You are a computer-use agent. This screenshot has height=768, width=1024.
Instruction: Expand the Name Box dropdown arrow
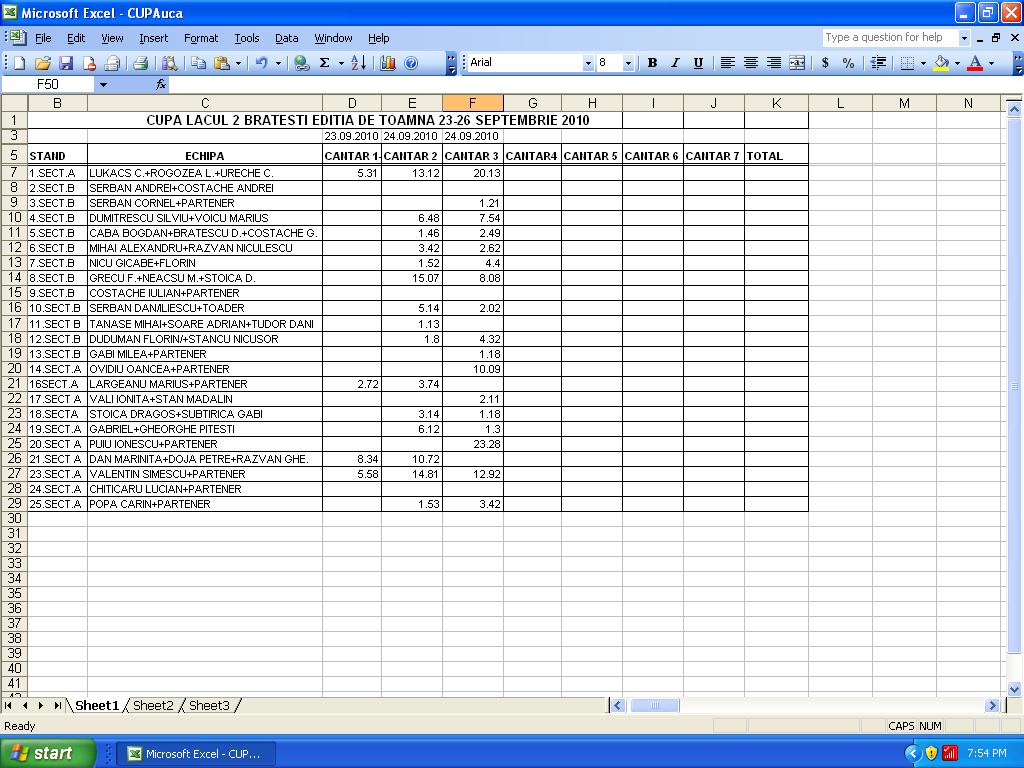pyautogui.click(x=102, y=85)
